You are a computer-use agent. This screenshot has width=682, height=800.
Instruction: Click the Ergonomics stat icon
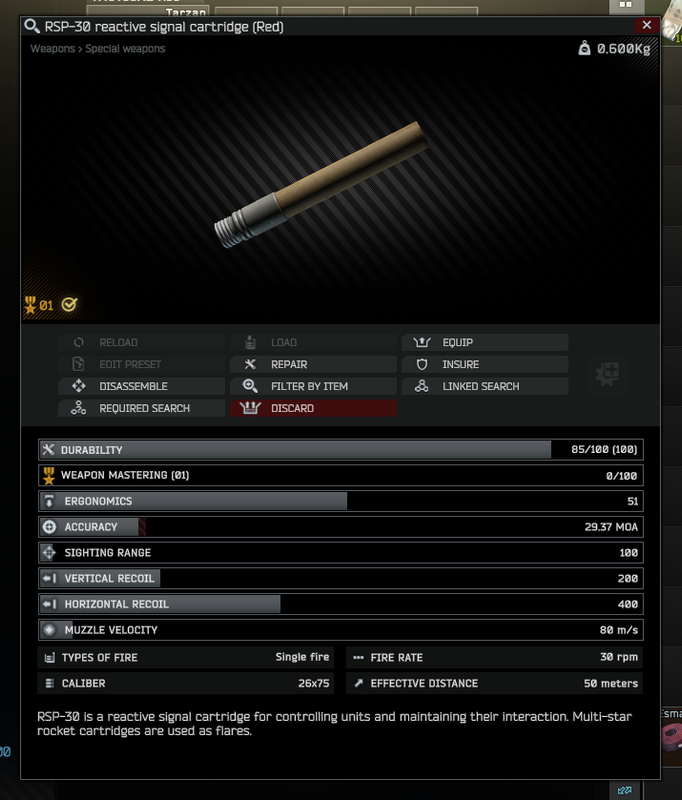(x=49, y=501)
